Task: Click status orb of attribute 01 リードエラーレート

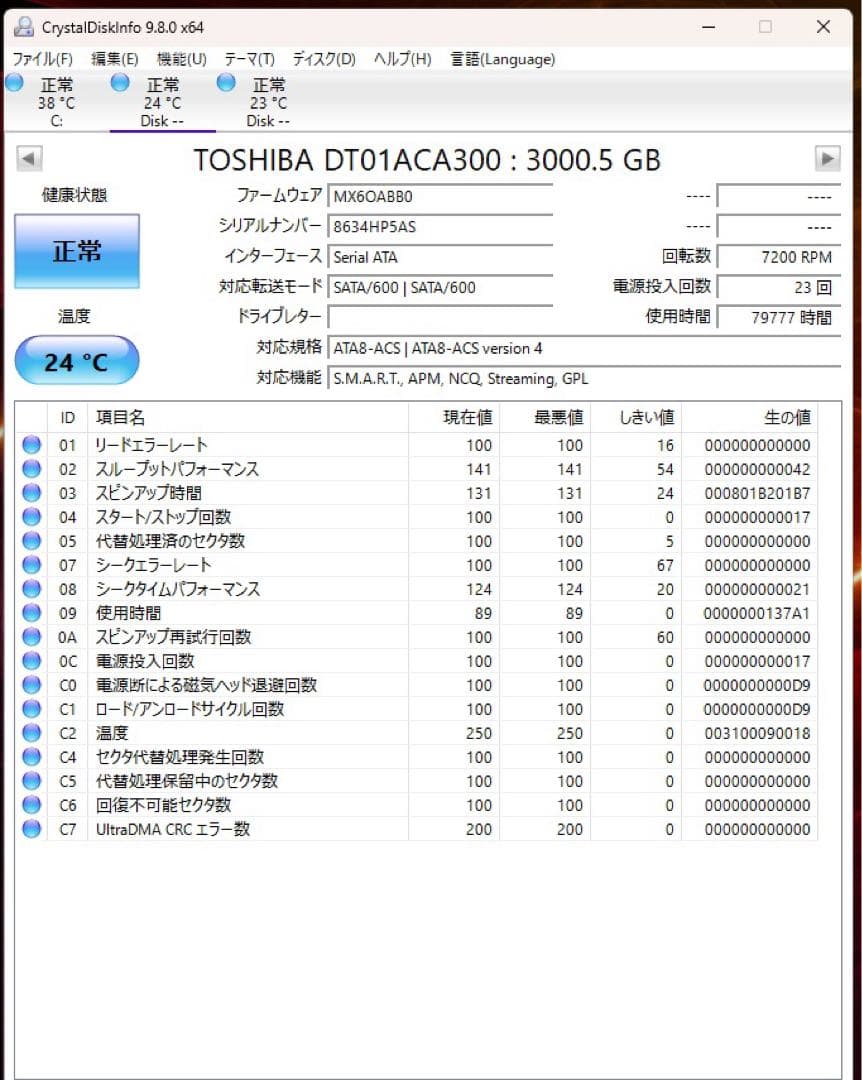Action: [32, 445]
